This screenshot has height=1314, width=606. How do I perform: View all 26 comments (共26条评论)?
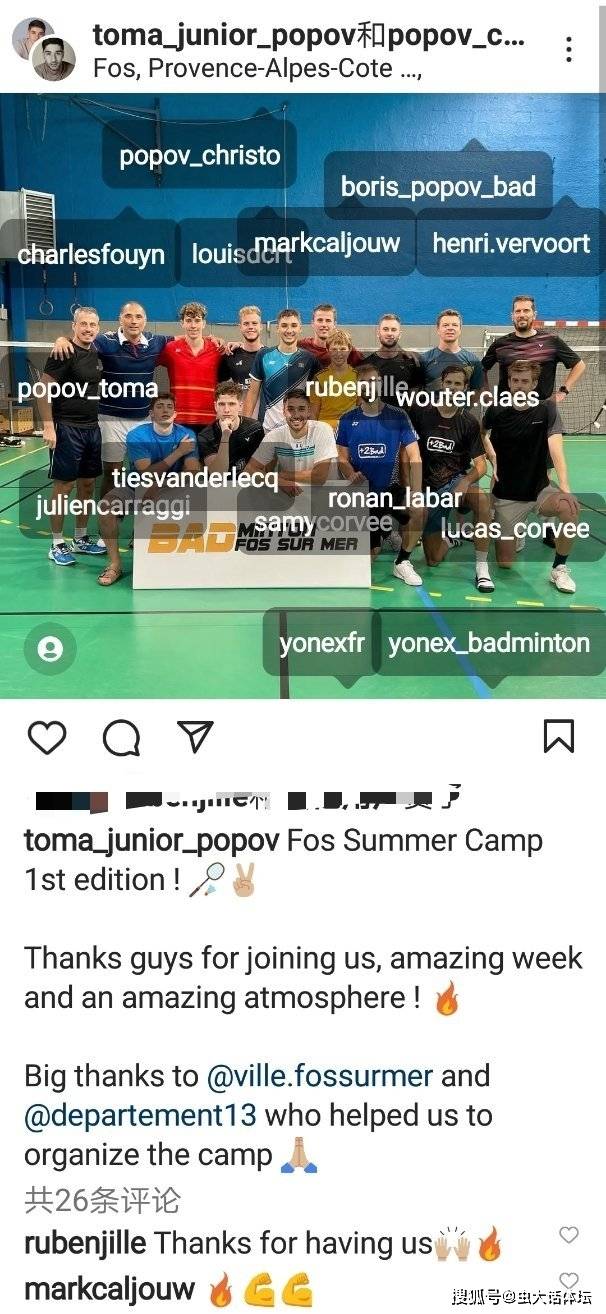[102, 1200]
